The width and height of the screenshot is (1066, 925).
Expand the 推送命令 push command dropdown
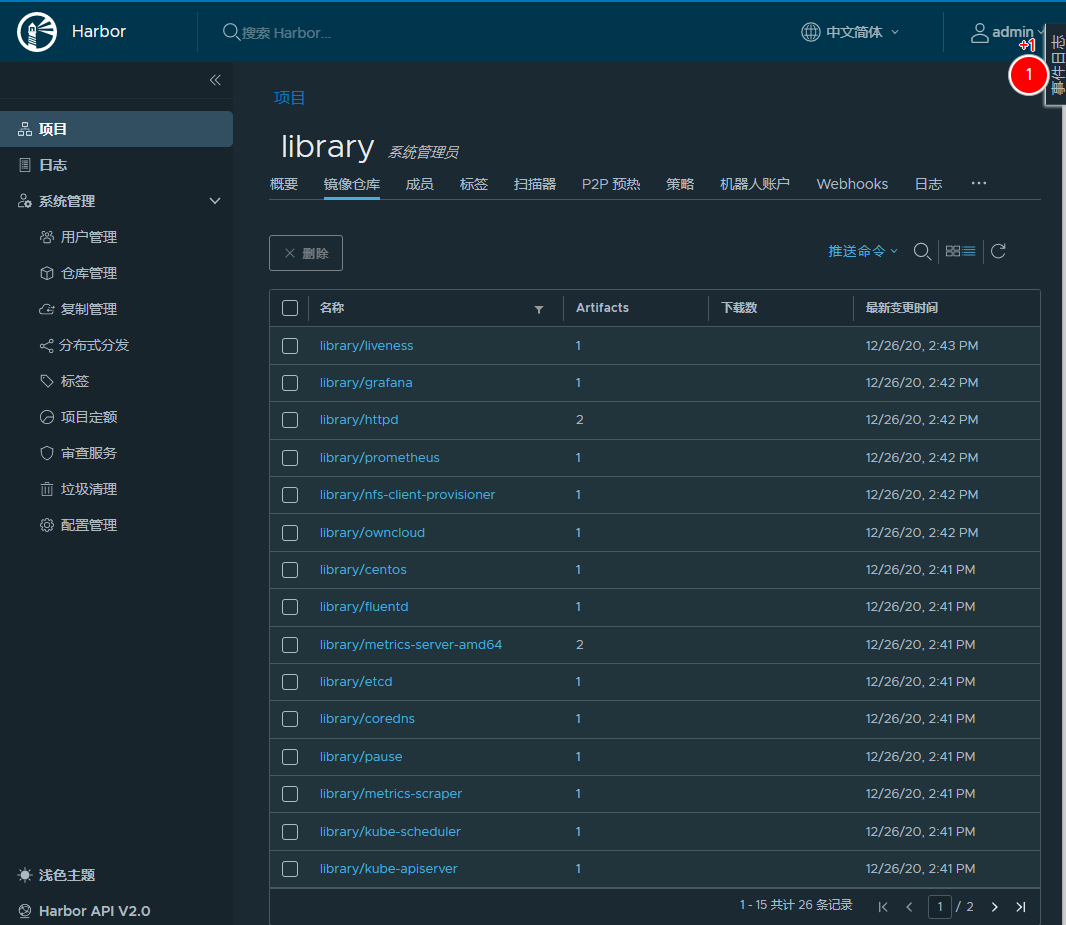[863, 251]
